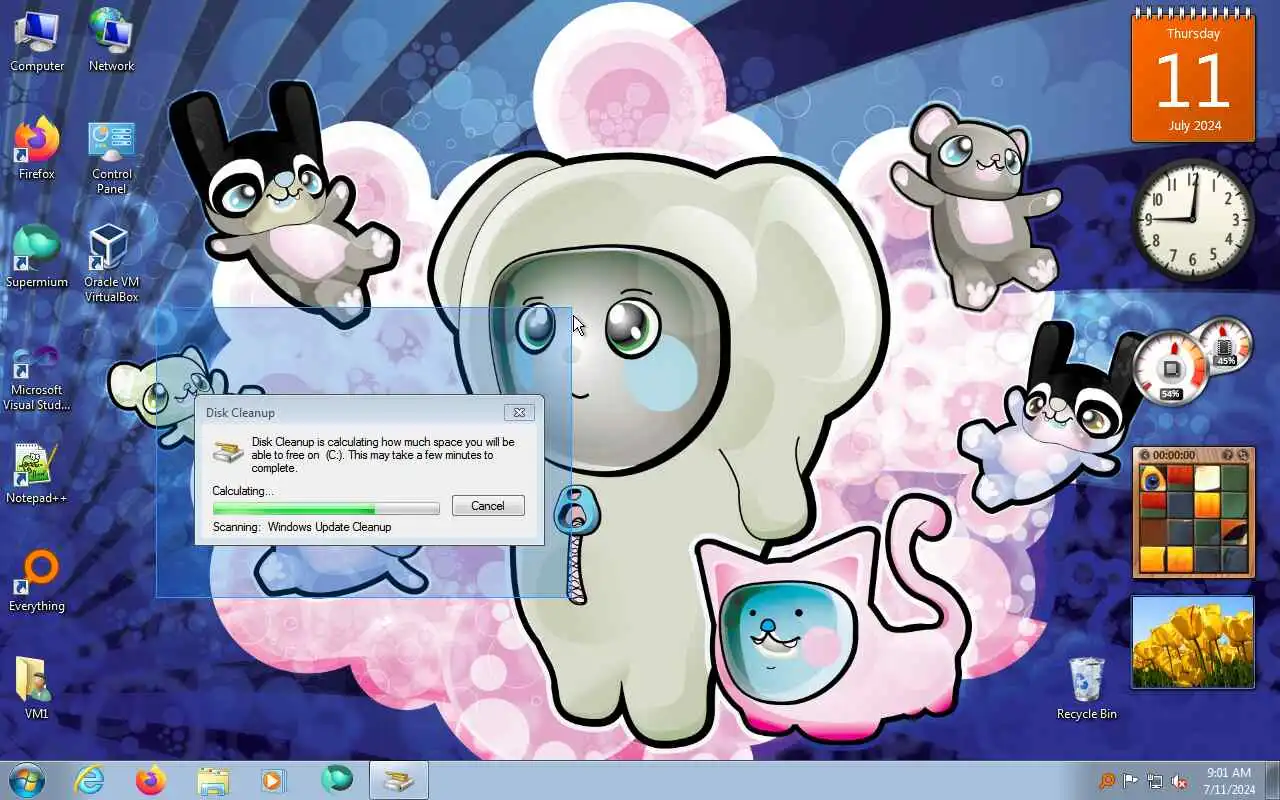Click the tulips slideshow gadget picture
This screenshot has width=1280, height=800.
point(1193,642)
